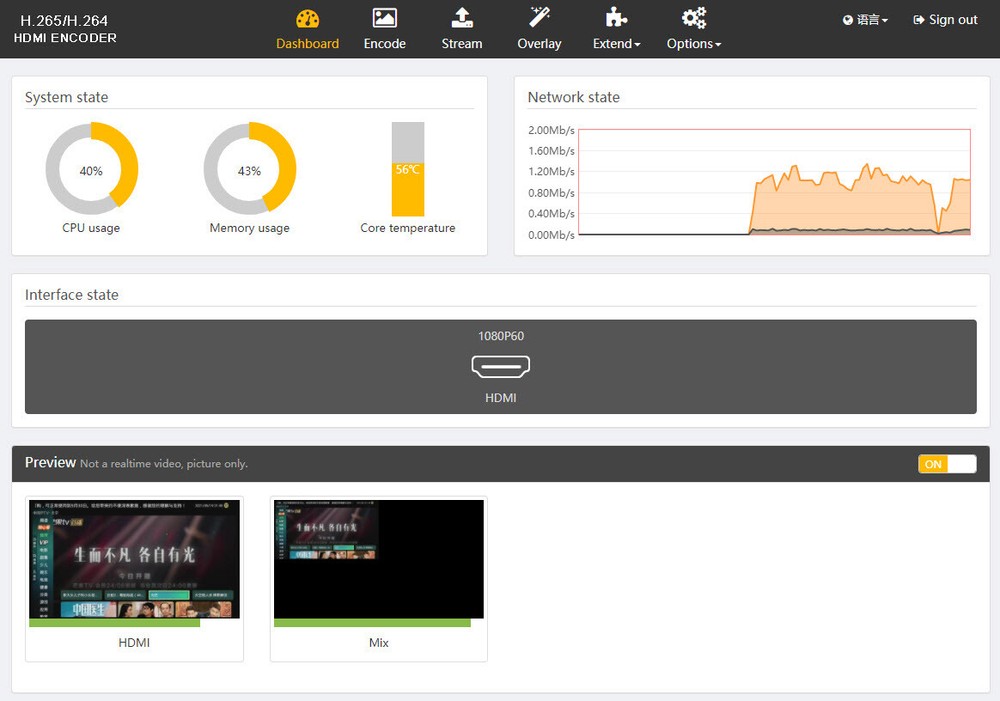Viewport: 1000px width, 701px height.
Task: Open the Encode picture icon
Action: pos(385,18)
